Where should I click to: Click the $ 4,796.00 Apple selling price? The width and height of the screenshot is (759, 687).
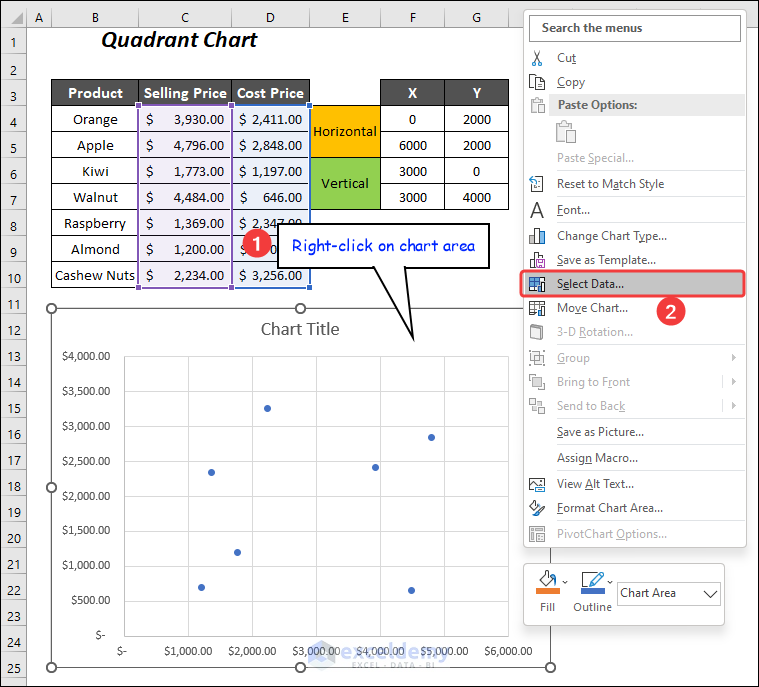(x=185, y=145)
